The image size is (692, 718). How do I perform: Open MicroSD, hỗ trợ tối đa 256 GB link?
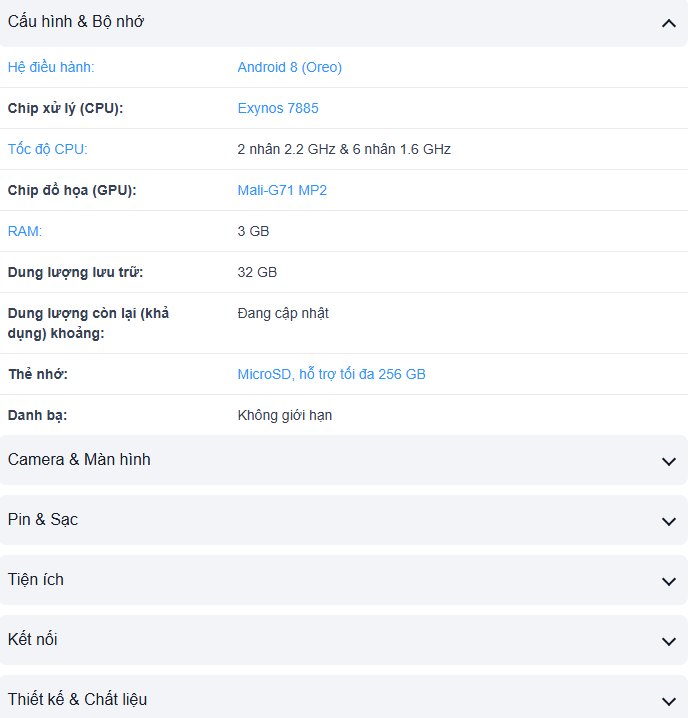coord(331,374)
